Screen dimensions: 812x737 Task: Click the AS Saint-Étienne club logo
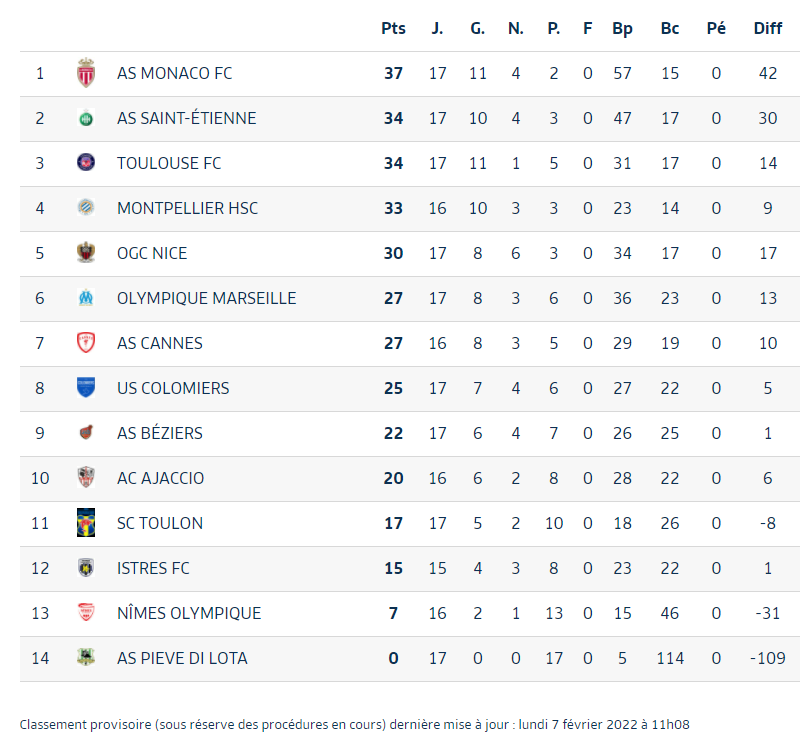(x=86, y=118)
